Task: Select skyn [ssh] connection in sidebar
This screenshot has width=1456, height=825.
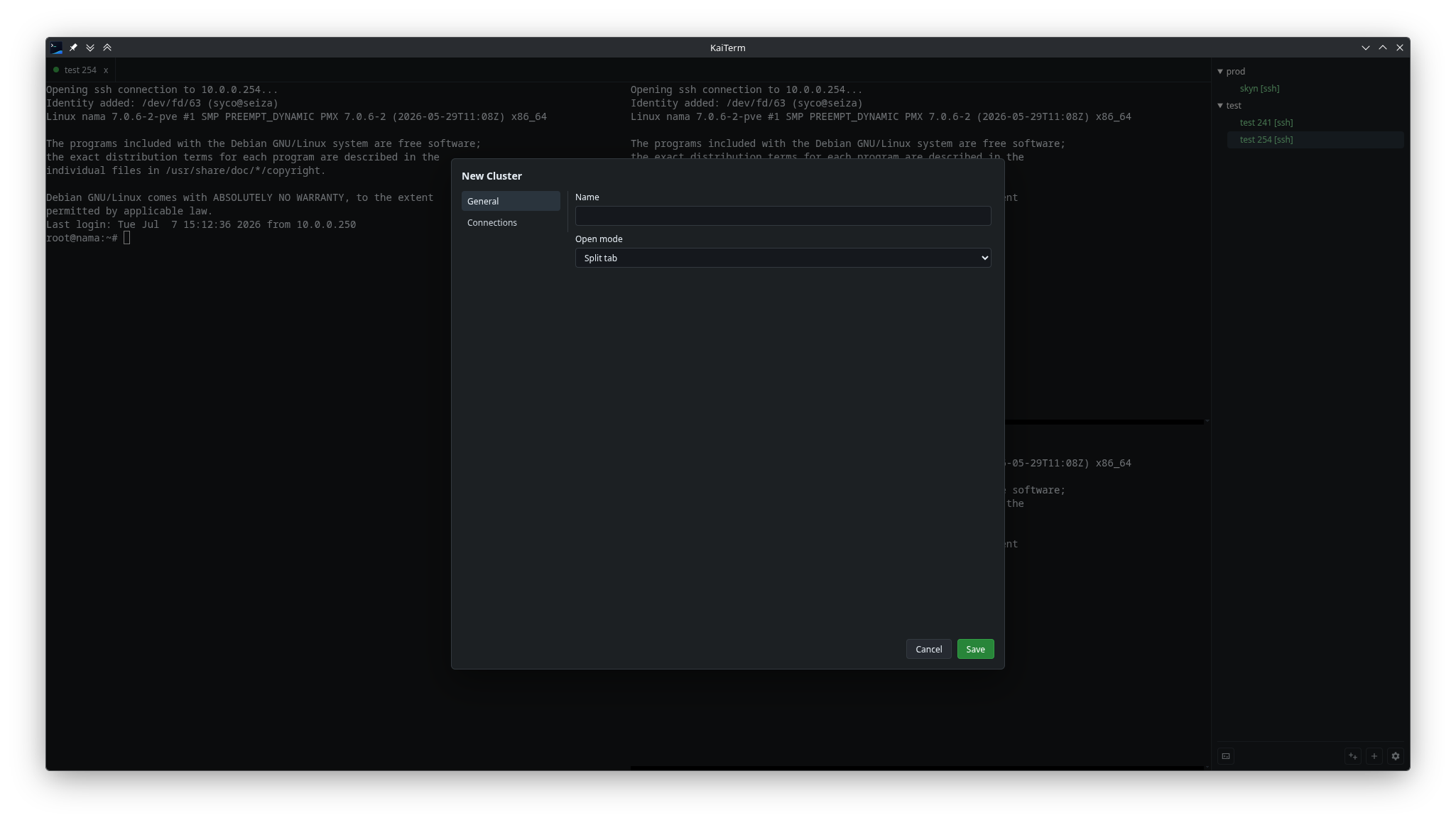Action: (1259, 89)
